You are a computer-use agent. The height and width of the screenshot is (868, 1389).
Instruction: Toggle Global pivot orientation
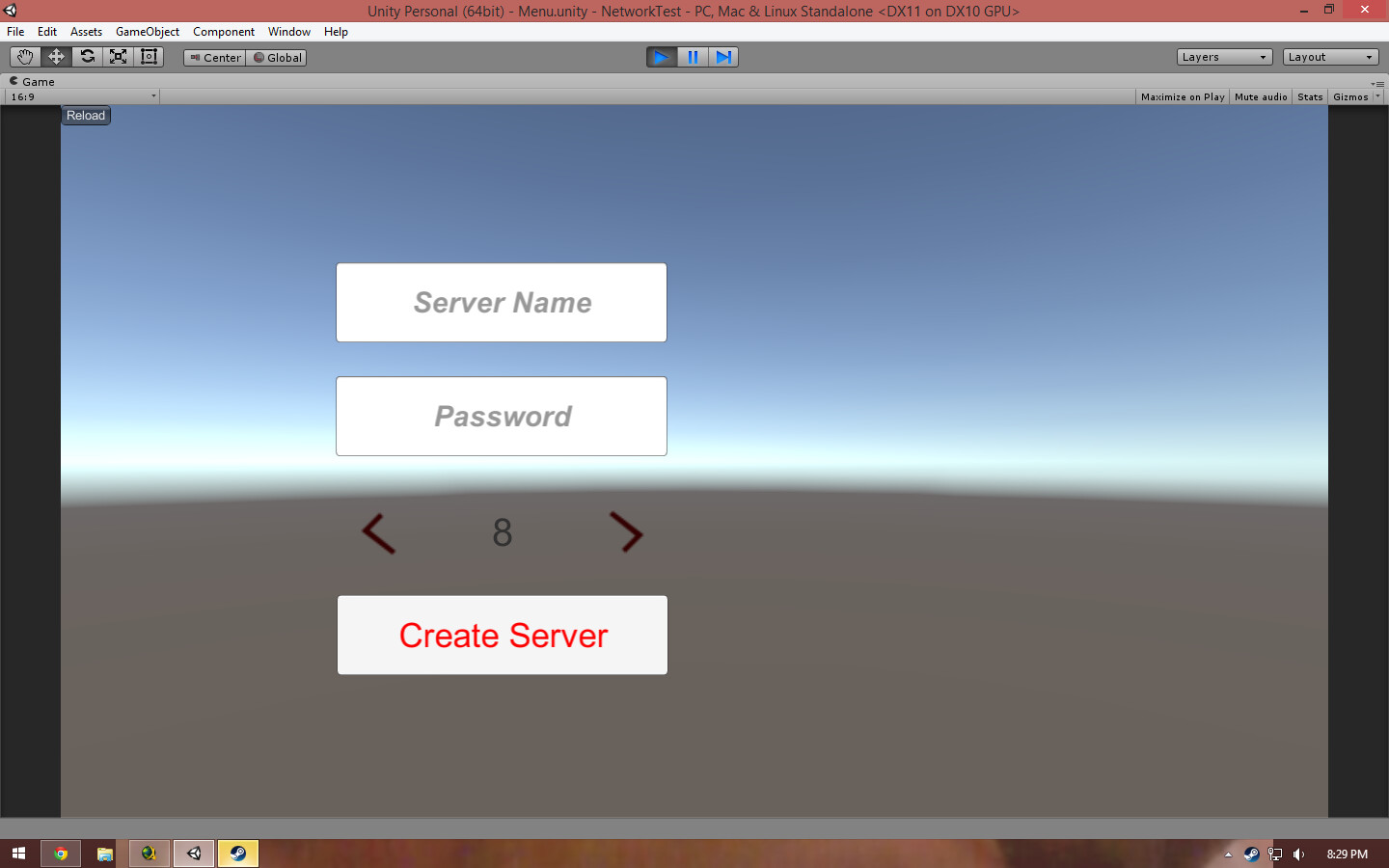point(277,57)
